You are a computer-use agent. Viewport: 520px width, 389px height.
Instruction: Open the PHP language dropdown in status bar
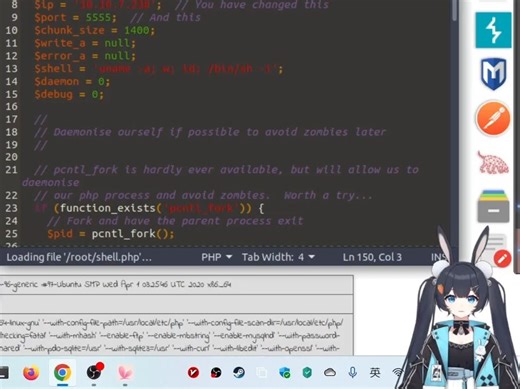point(217,257)
